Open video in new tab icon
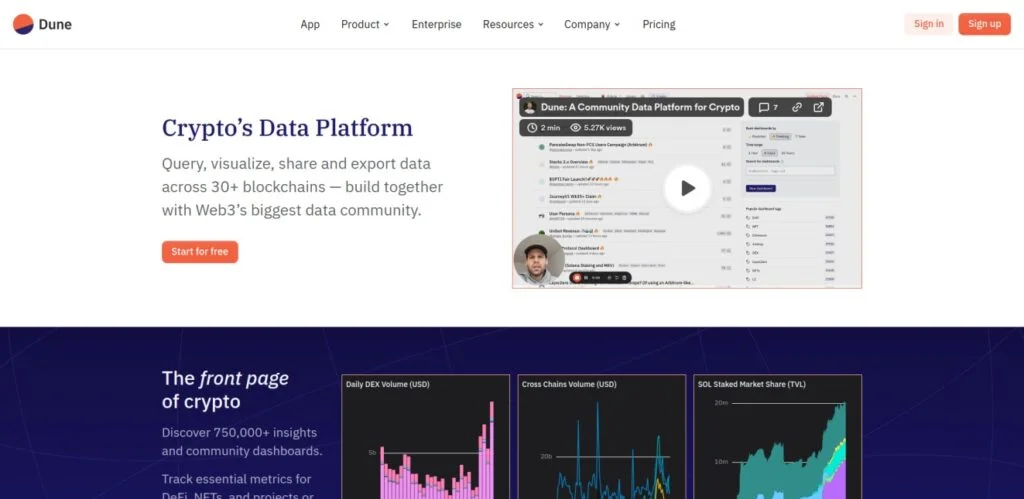The width and height of the screenshot is (1024, 499). pyautogui.click(x=818, y=107)
